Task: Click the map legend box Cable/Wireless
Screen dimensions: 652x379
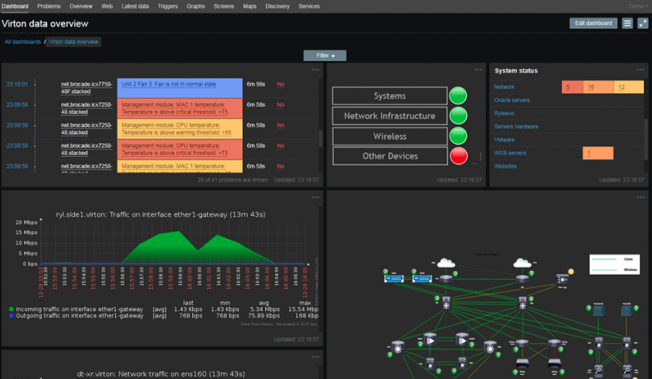Action: click(x=615, y=264)
